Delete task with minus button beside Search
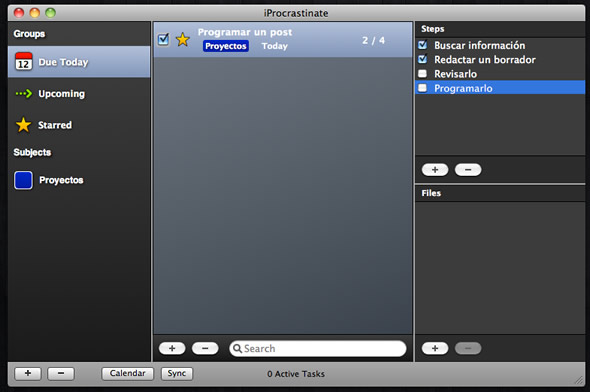 tap(205, 348)
